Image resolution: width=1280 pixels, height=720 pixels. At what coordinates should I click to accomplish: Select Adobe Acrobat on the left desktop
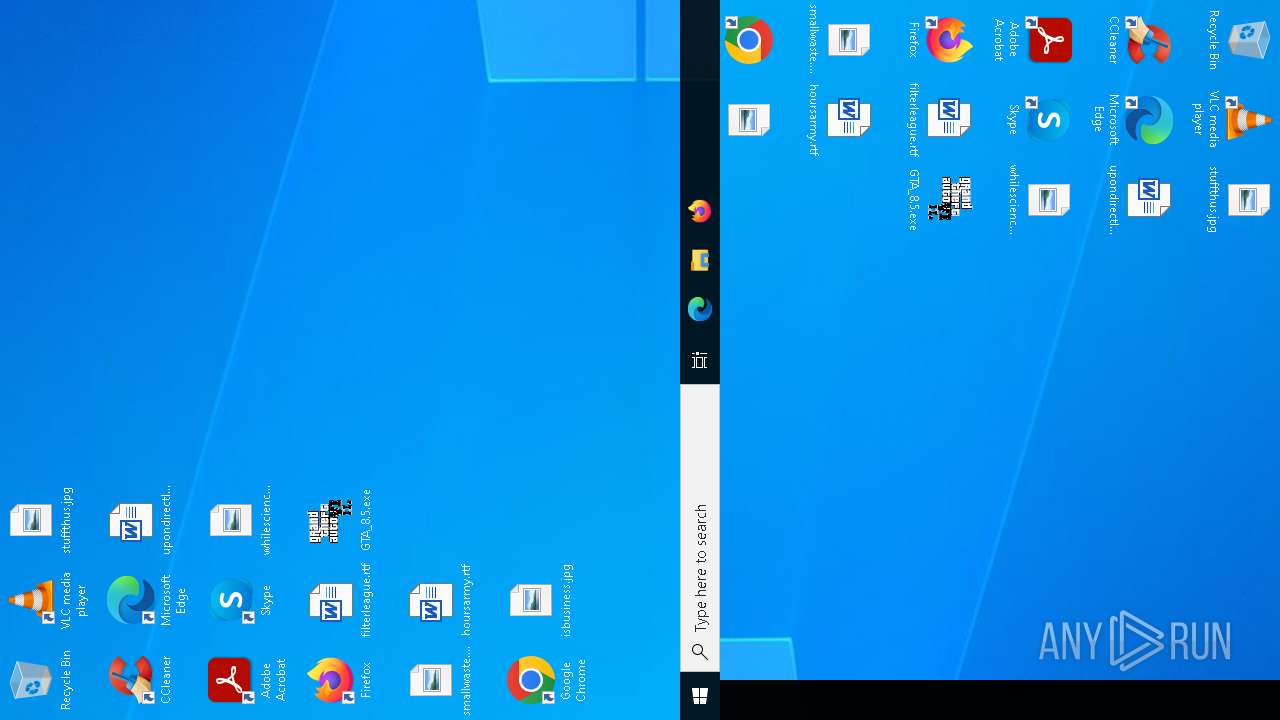point(245,680)
